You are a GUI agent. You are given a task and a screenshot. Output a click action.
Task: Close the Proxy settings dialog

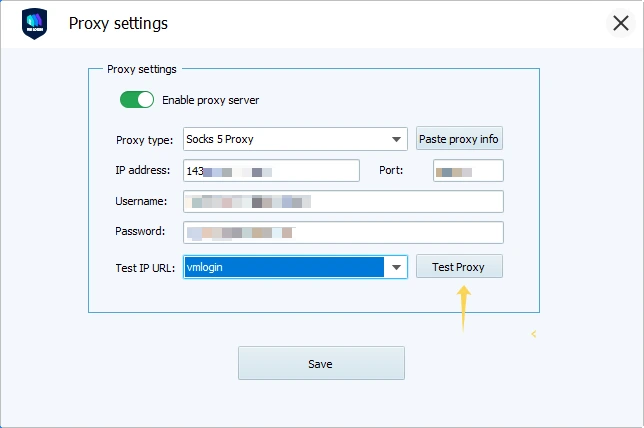coord(621,23)
